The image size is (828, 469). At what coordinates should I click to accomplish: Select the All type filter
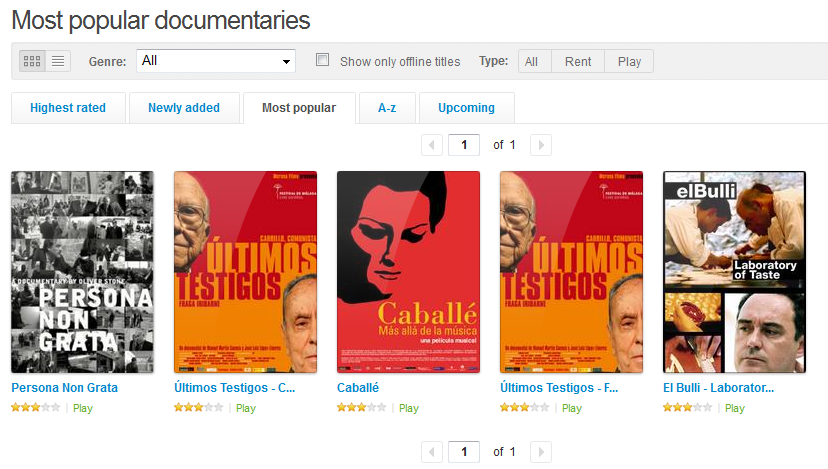pos(531,61)
